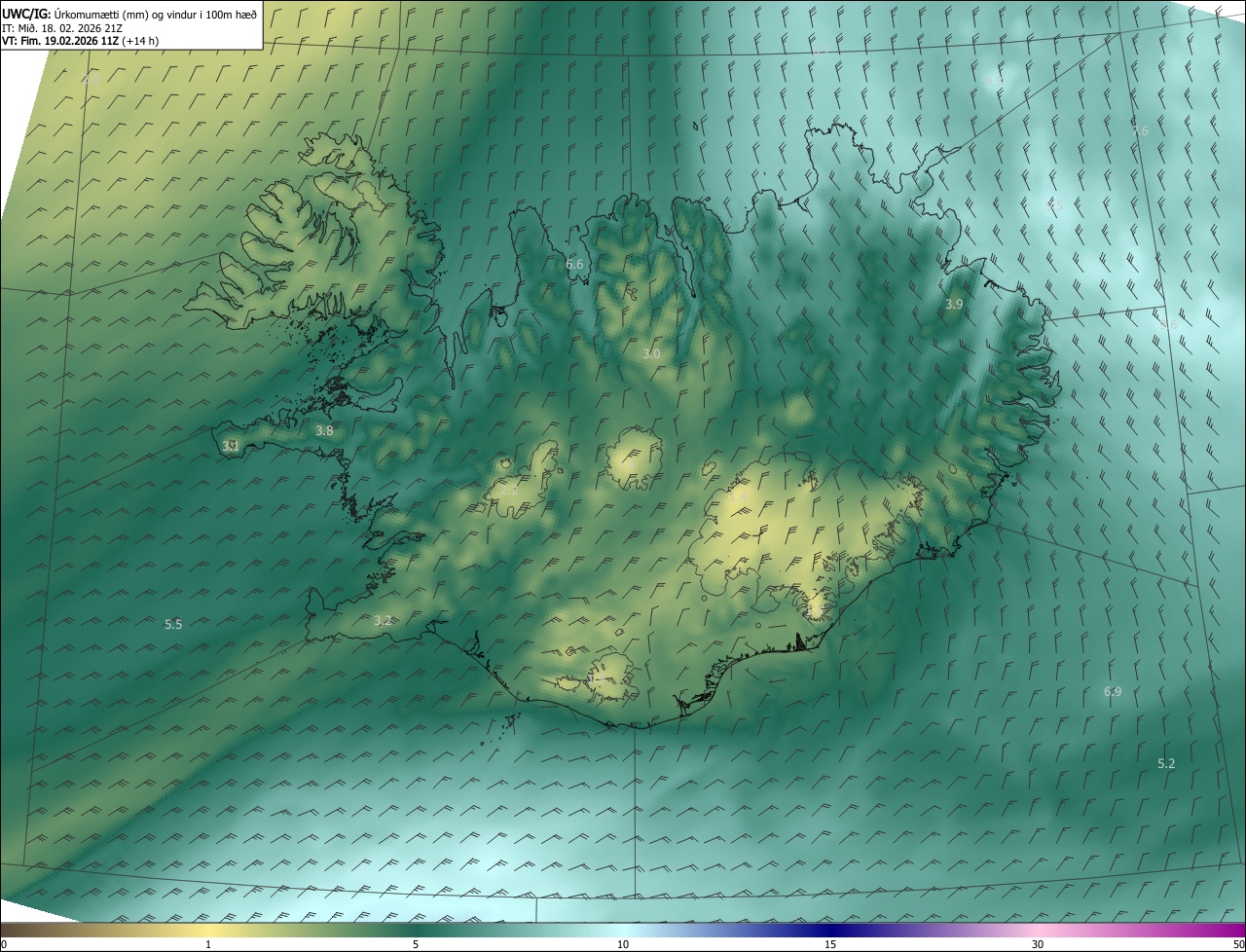Click the 'UWC/IG: Úrkomumætti (mm)' title line
This screenshot has height=952, width=1246.
click(130, 13)
